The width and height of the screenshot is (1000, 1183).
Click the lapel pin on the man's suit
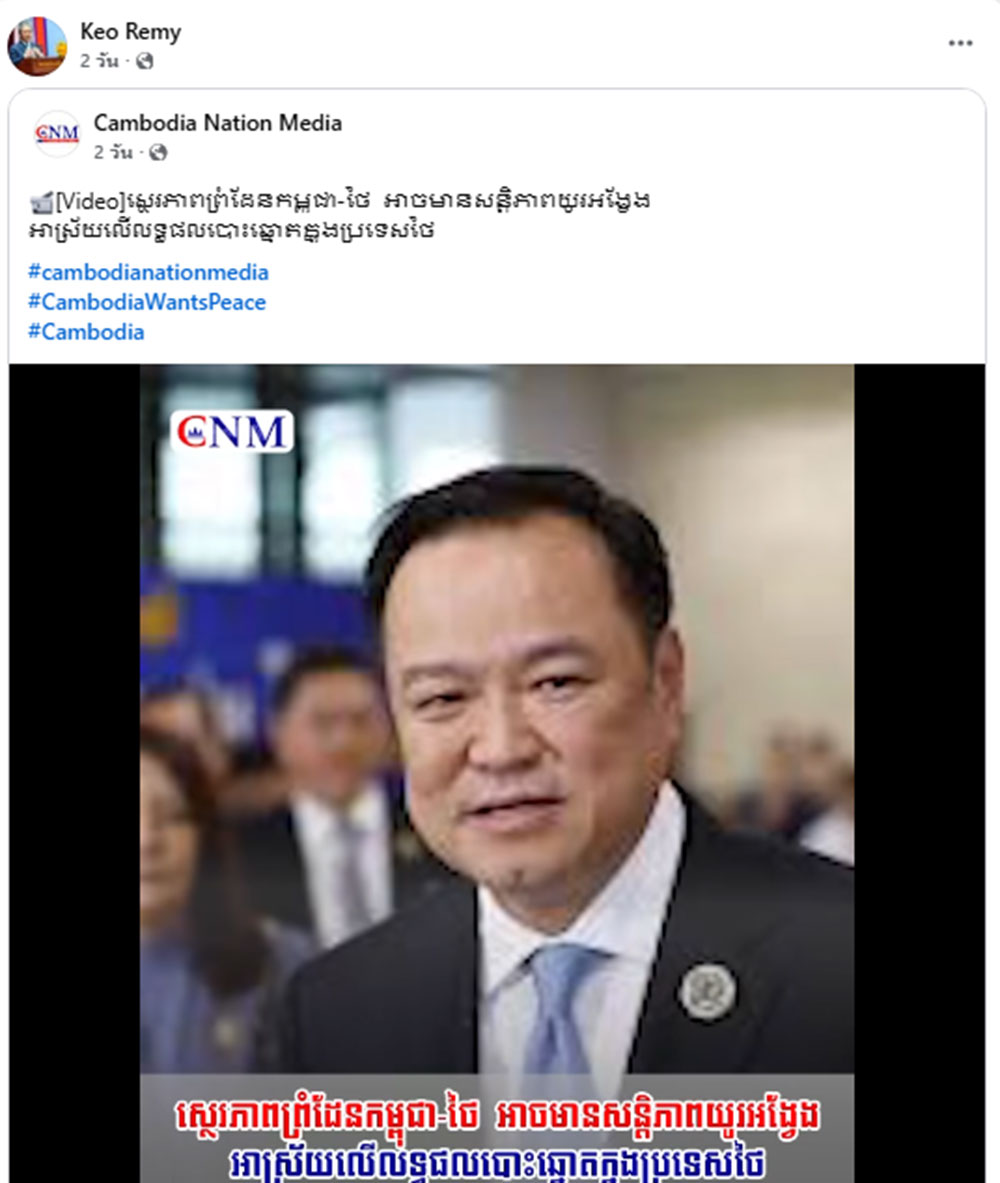click(707, 991)
